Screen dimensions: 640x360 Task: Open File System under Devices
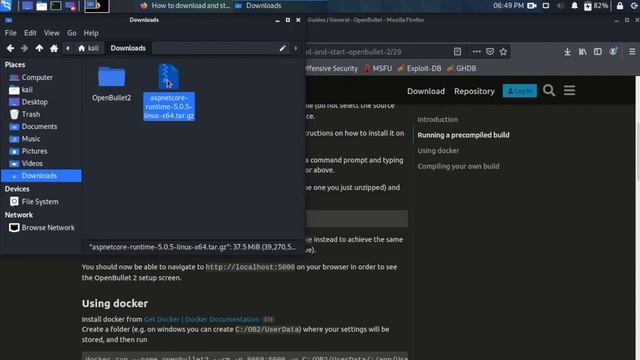[41, 201]
